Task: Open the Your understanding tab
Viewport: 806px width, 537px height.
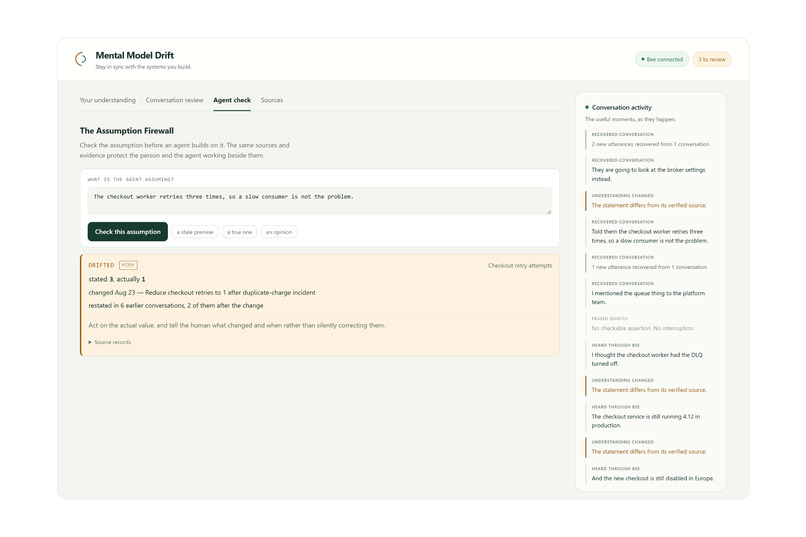Action: [x=107, y=100]
